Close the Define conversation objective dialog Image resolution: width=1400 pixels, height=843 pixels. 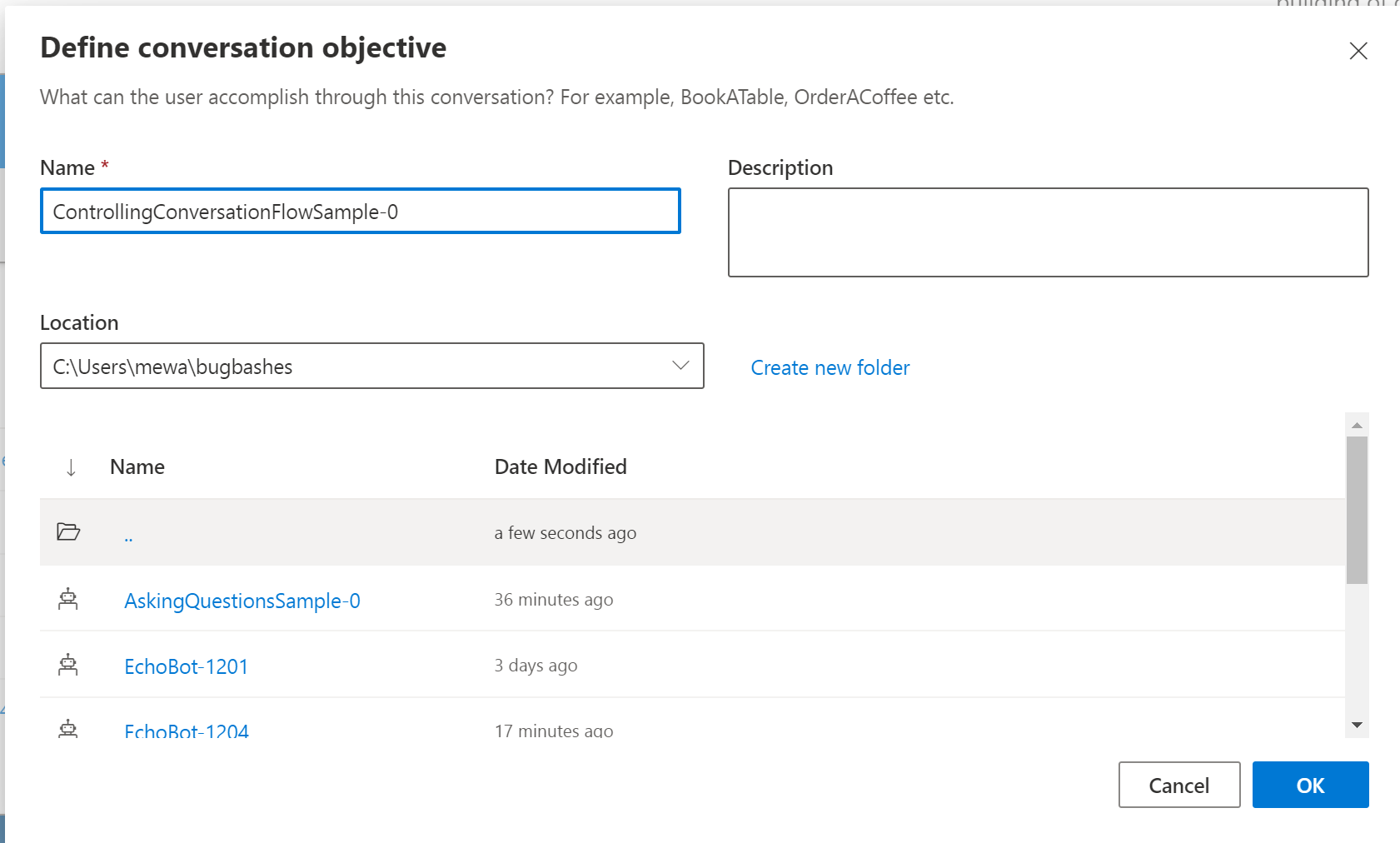[x=1358, y=51]
